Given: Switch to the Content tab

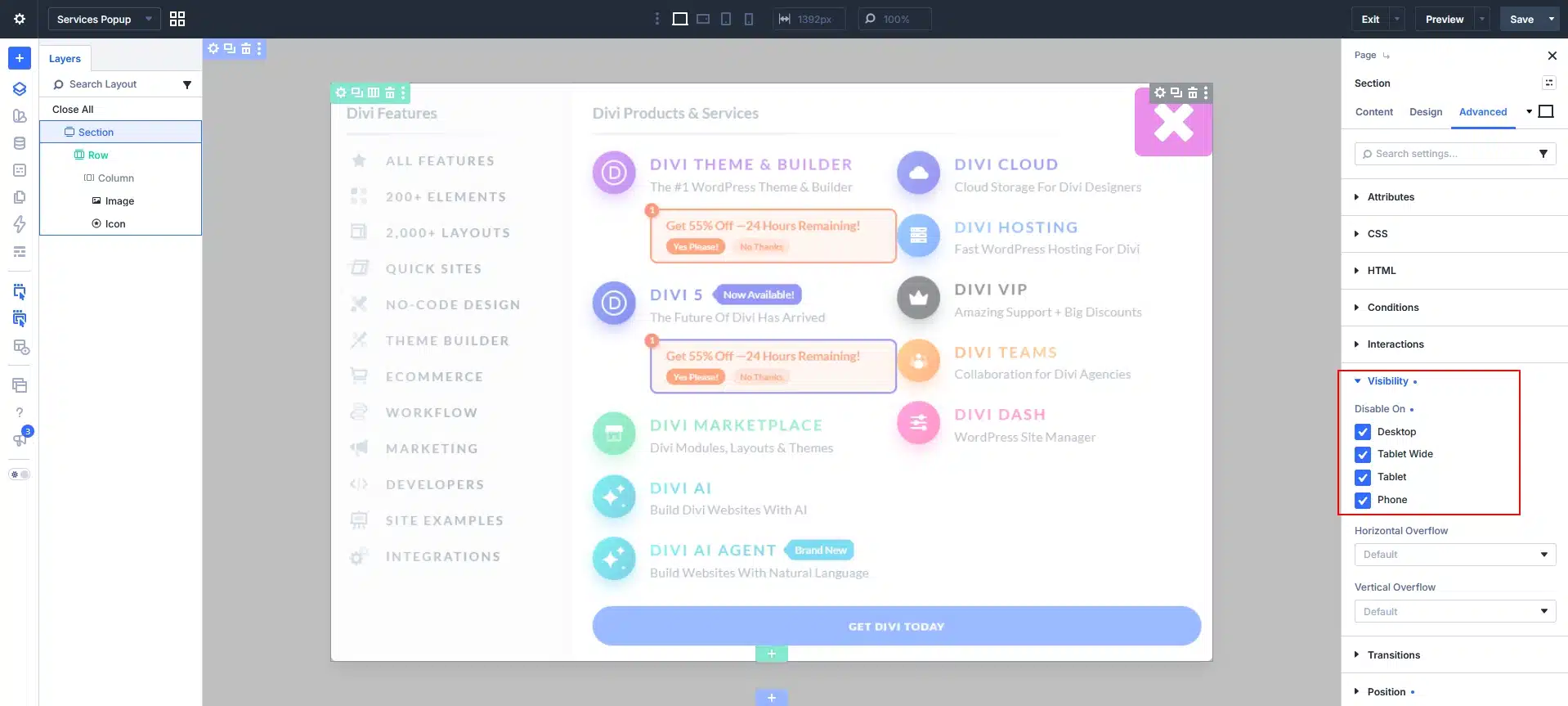Looking at the screenshot, I should pos(1374,112).
